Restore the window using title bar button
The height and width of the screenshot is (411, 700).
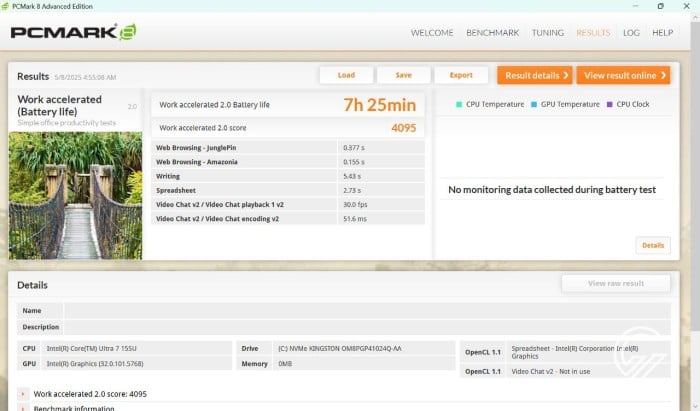tap(660, 6)
